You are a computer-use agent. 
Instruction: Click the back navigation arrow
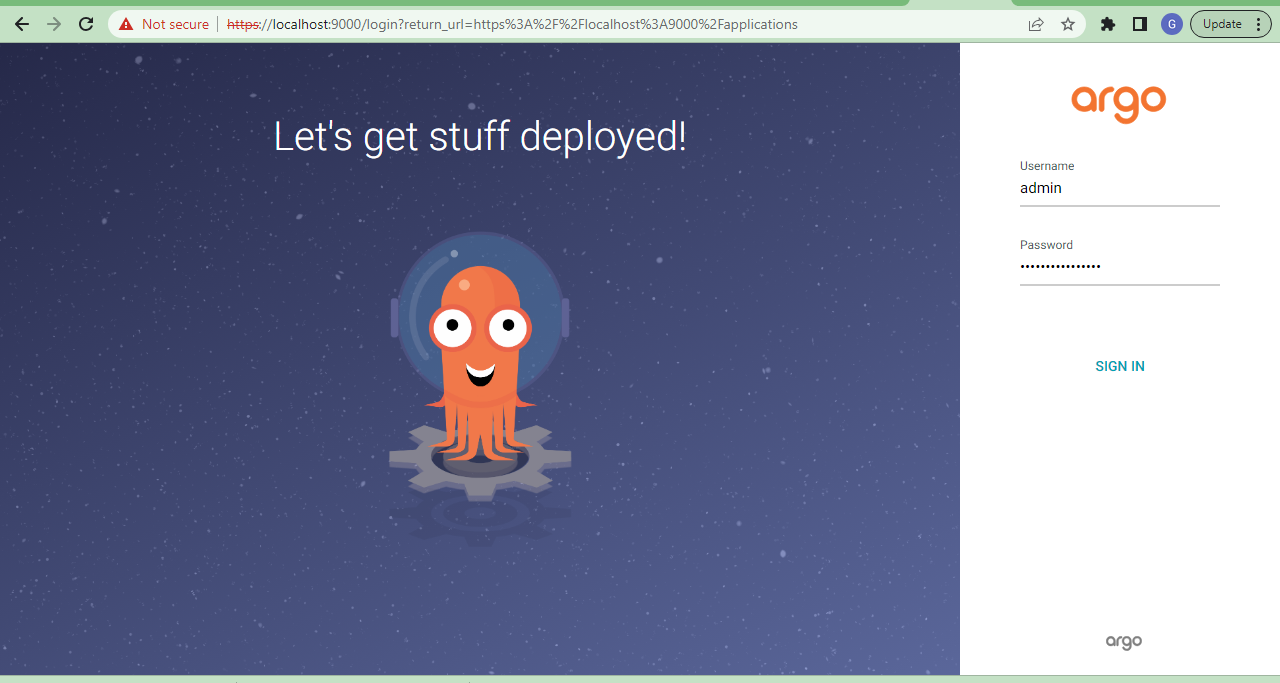(21, 23)
